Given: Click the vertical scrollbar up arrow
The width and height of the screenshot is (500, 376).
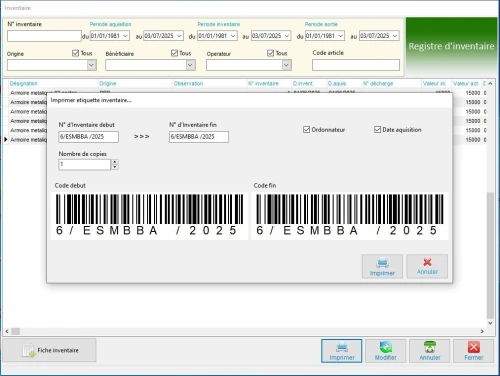Looking at the screenshot, I should (x=490, y=83).
